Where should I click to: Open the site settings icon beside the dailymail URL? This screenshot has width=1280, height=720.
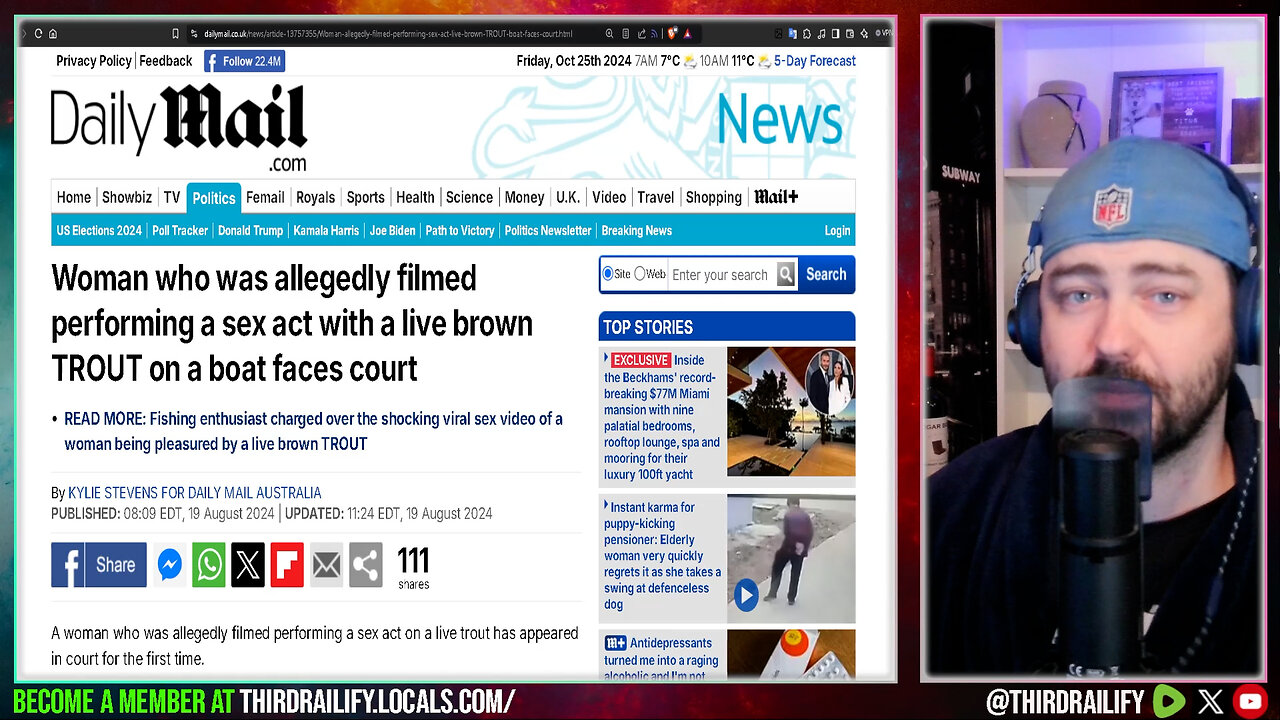(x=196, y=33)
